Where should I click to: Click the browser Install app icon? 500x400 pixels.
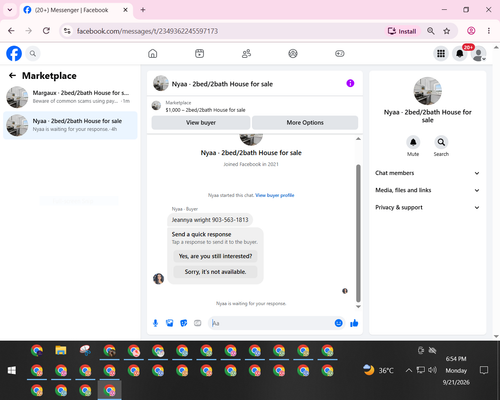(402, 31)
